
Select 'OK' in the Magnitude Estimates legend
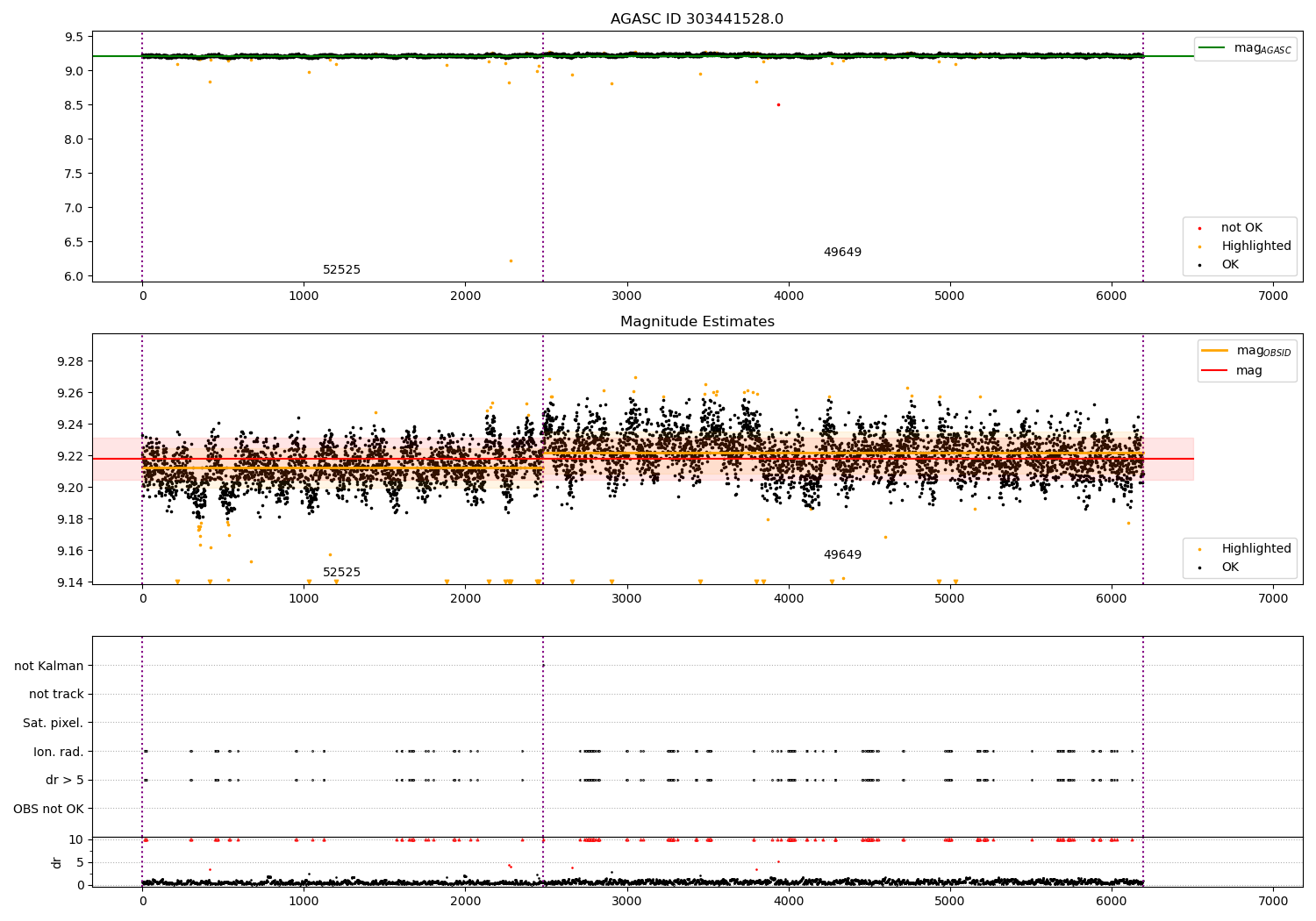pos(1230,568)
